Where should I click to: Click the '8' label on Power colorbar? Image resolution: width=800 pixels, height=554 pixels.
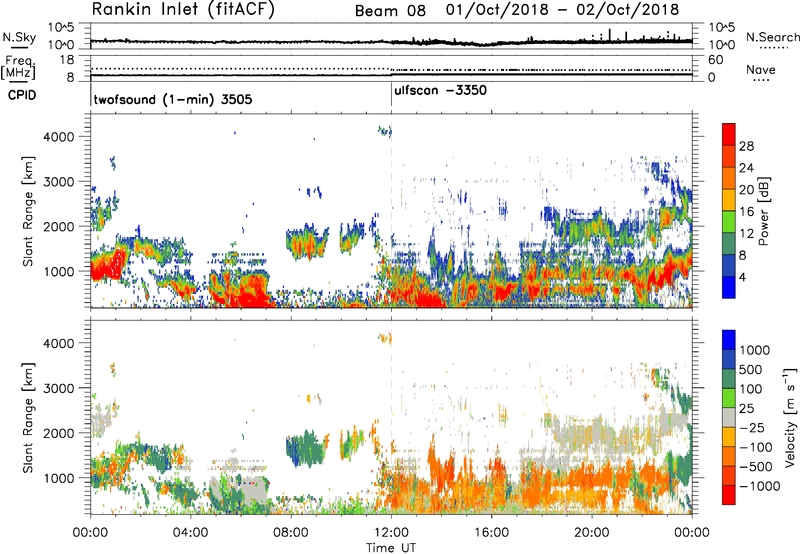click(743, 255)
